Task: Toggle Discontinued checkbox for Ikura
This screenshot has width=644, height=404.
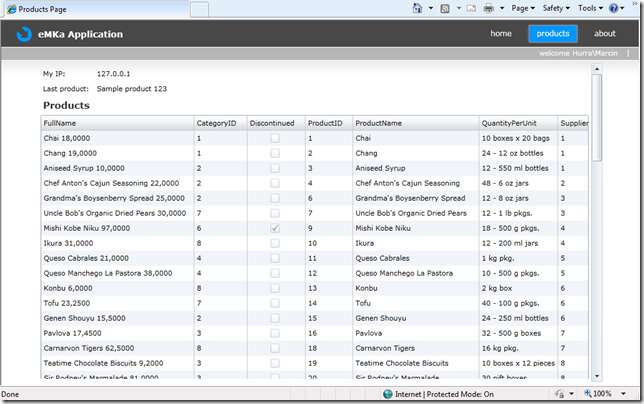Action: [x=275, y=243]
